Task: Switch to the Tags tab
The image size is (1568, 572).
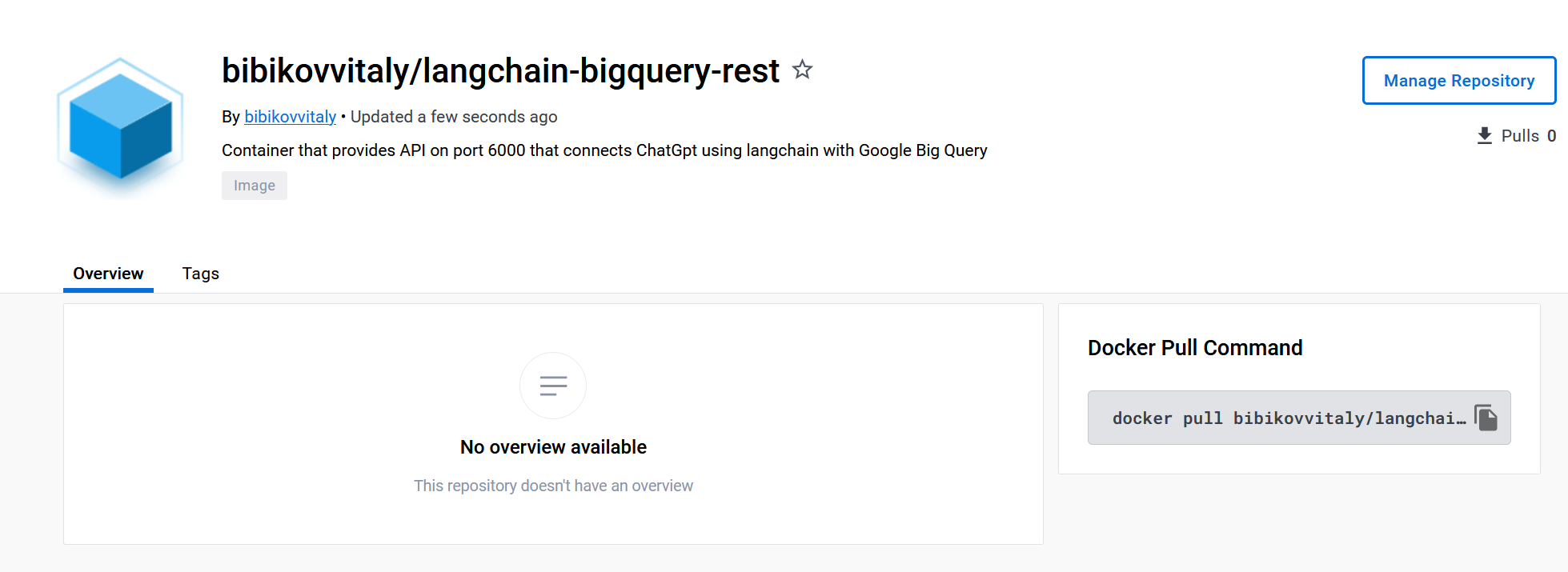Action: [199, 273]
